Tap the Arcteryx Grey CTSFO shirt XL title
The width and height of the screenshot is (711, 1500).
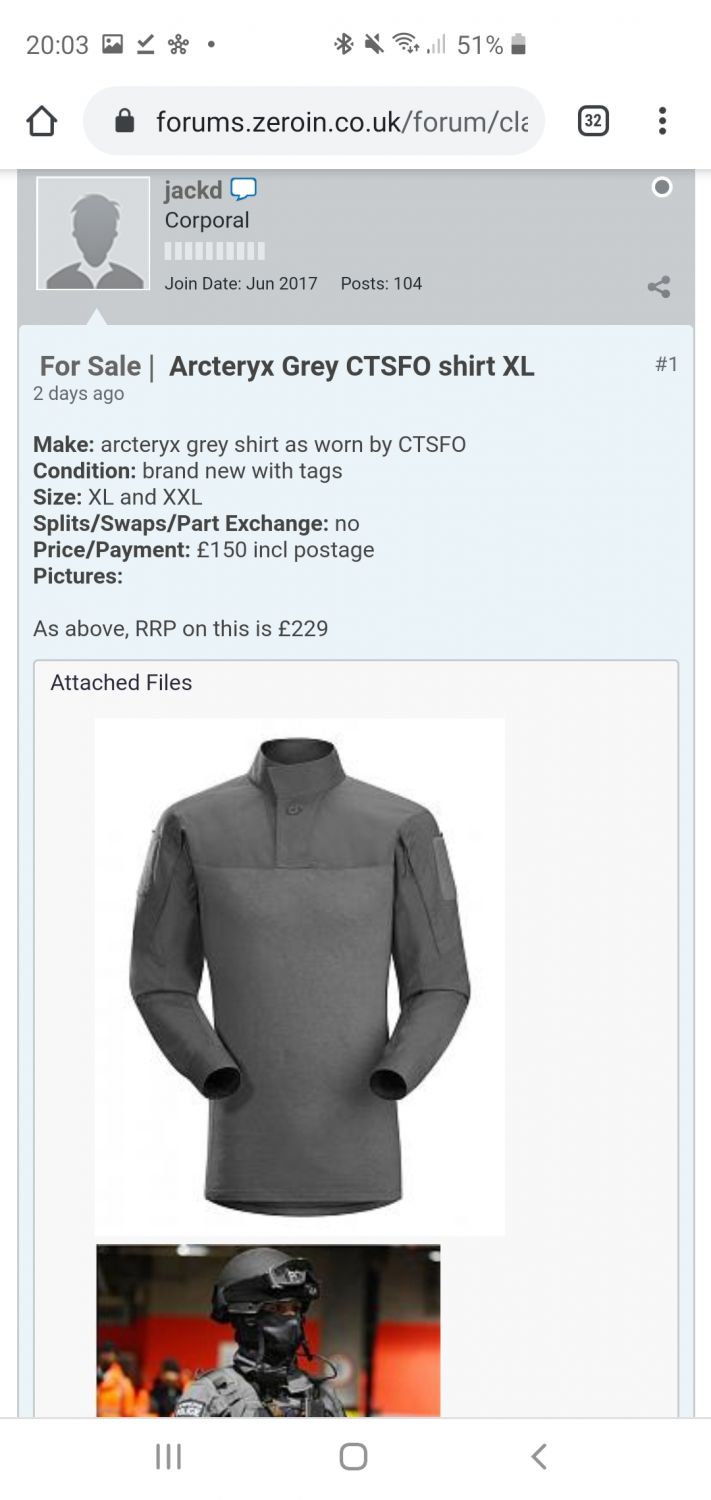[352, 367]
